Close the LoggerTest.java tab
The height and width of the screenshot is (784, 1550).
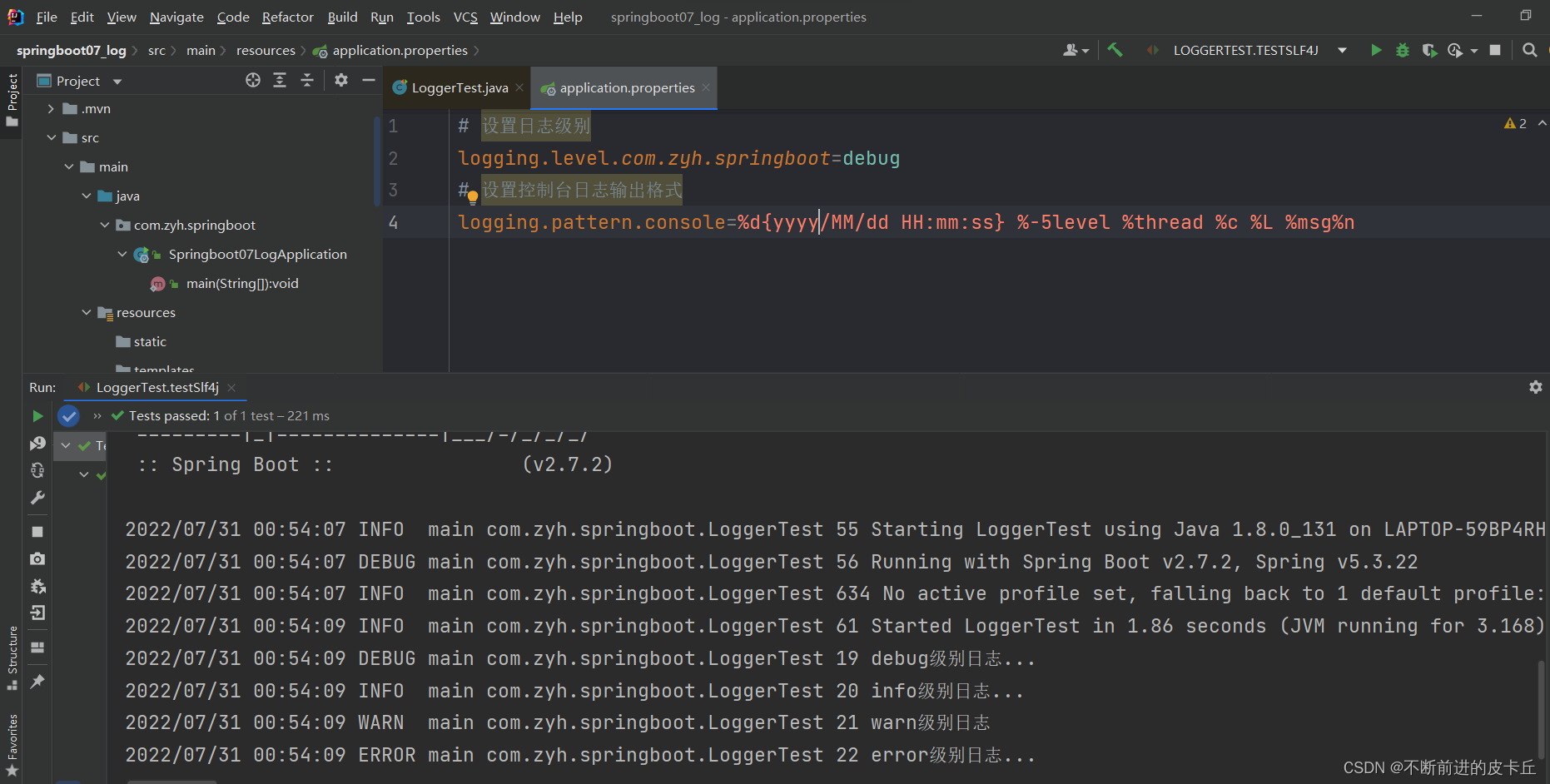pyautogui.click(x=519, y=87)
